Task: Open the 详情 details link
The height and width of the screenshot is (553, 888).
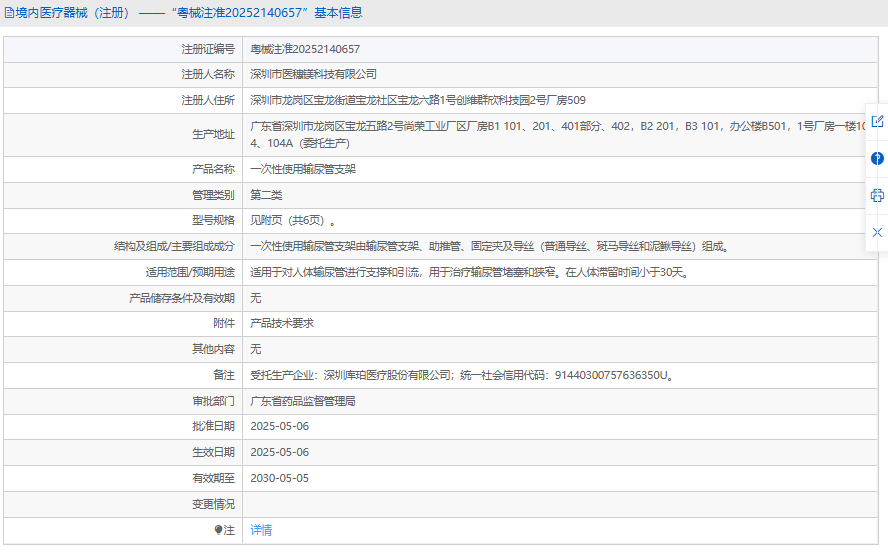Action: click(261, 530)
